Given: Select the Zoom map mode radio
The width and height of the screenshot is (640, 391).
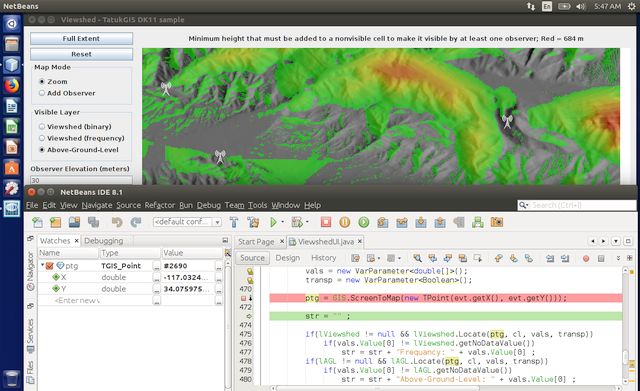Looking at the screenshot, I should pyautogui.click(x=42, y=82).
